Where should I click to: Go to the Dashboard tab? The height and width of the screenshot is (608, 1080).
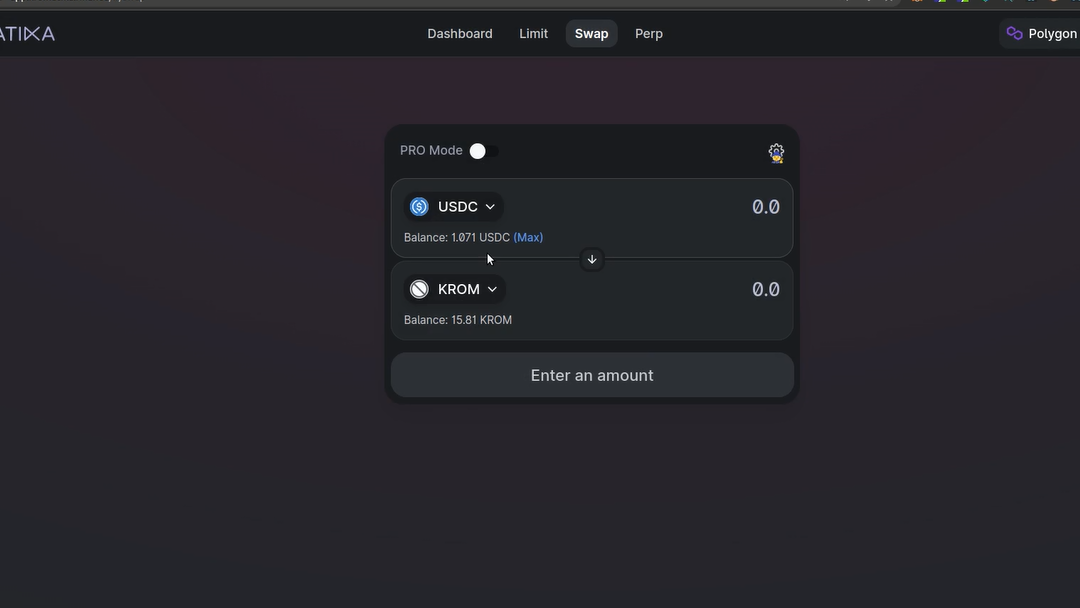point(459,34)
